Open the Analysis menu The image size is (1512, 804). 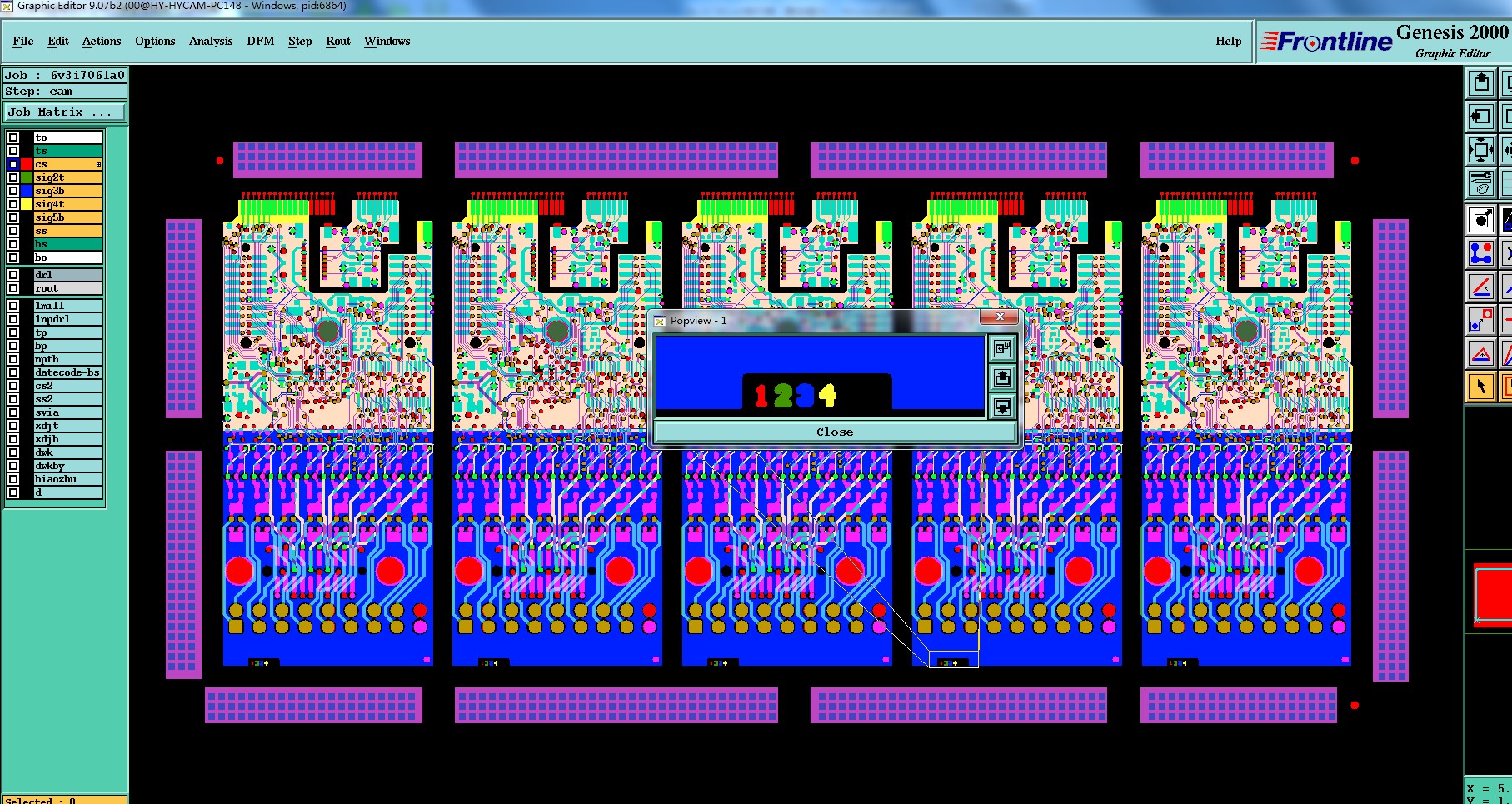click(x=211, y=41)
